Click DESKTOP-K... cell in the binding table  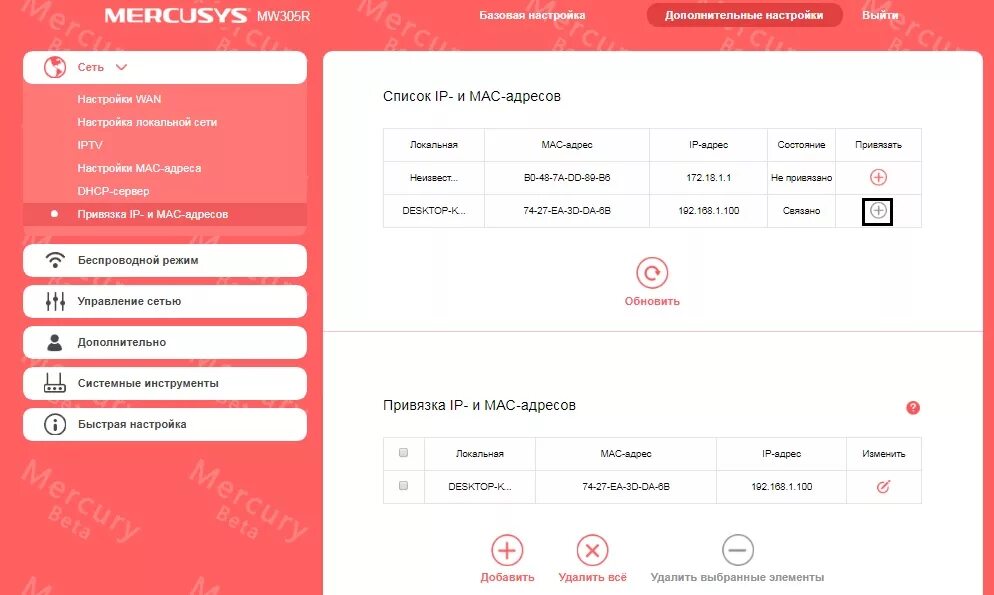pos(480,487)
